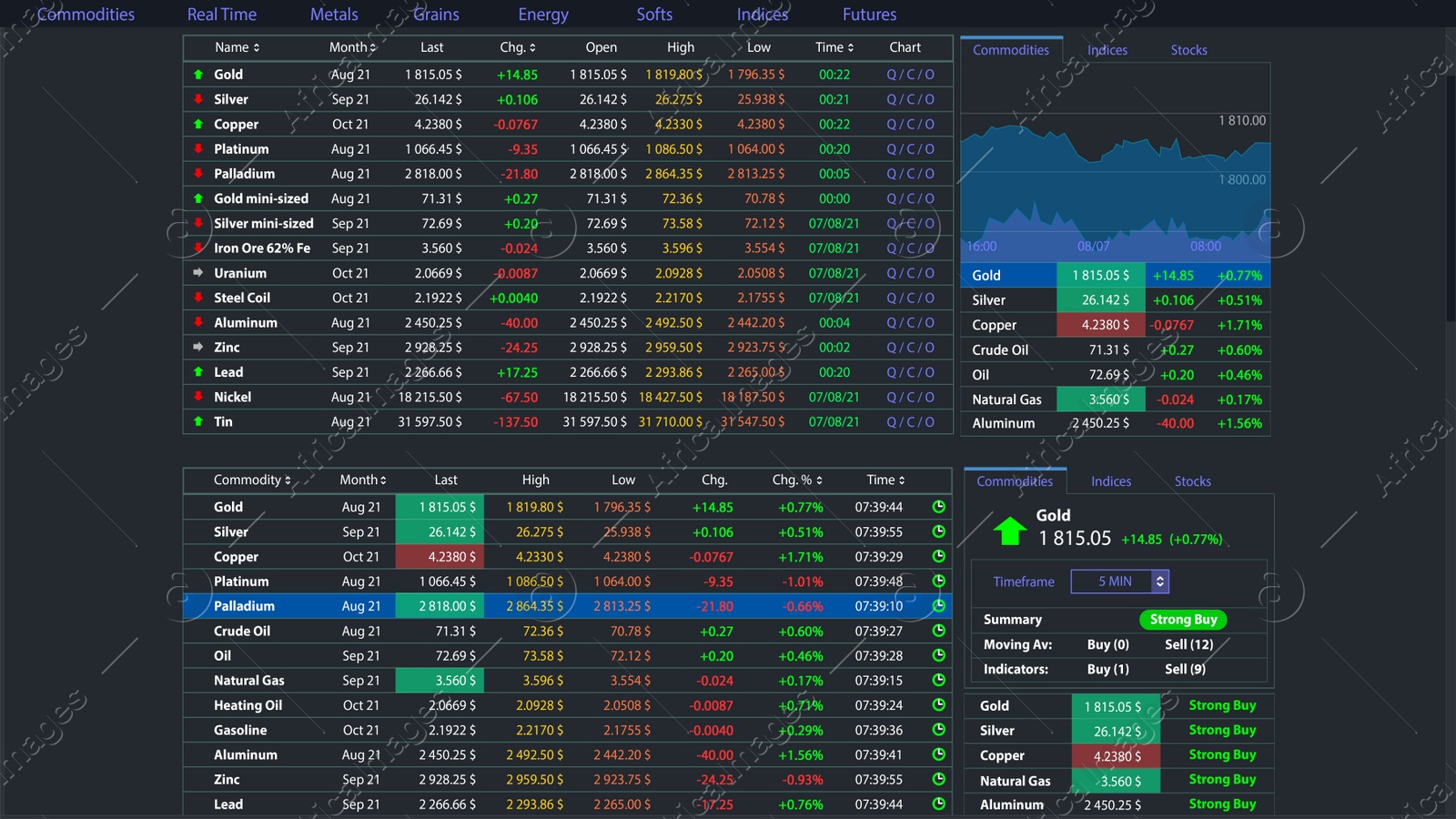1456x819 pixels.
Task: Open Q/C/O chart links for Gold
Action: pyautogui.click(x=911, y=75)
